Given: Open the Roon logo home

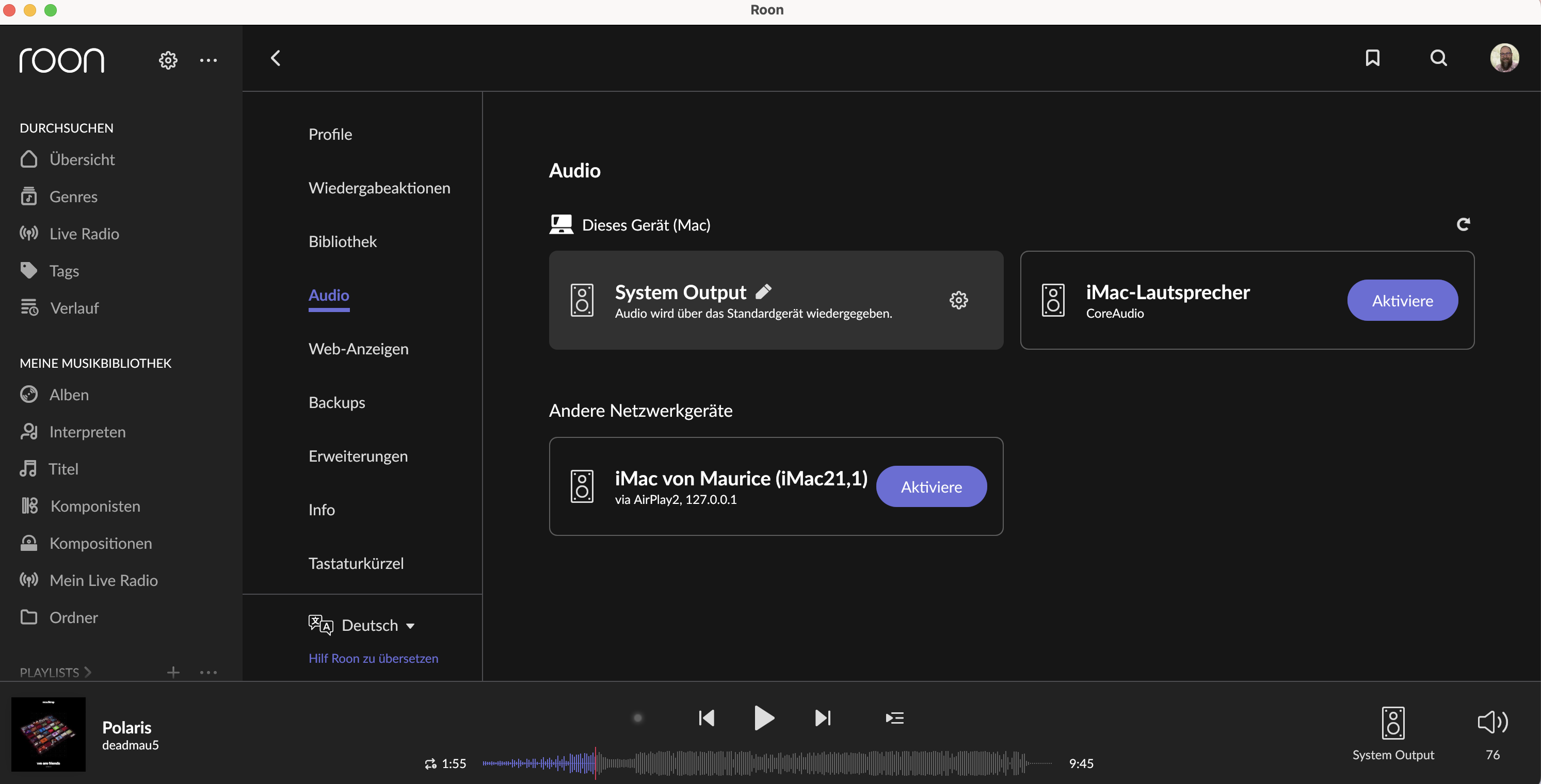Looking at the screenshot, I should coord(61,60).
